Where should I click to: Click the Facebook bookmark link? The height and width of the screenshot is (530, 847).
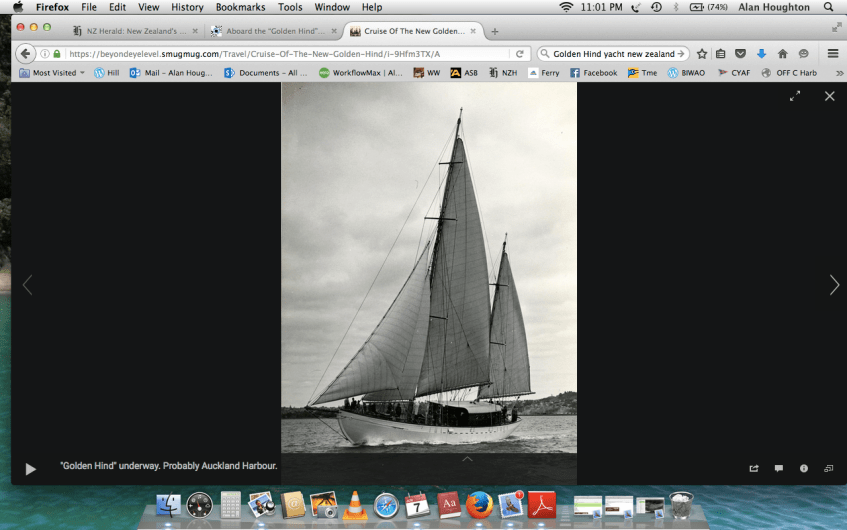coord(594,73)
